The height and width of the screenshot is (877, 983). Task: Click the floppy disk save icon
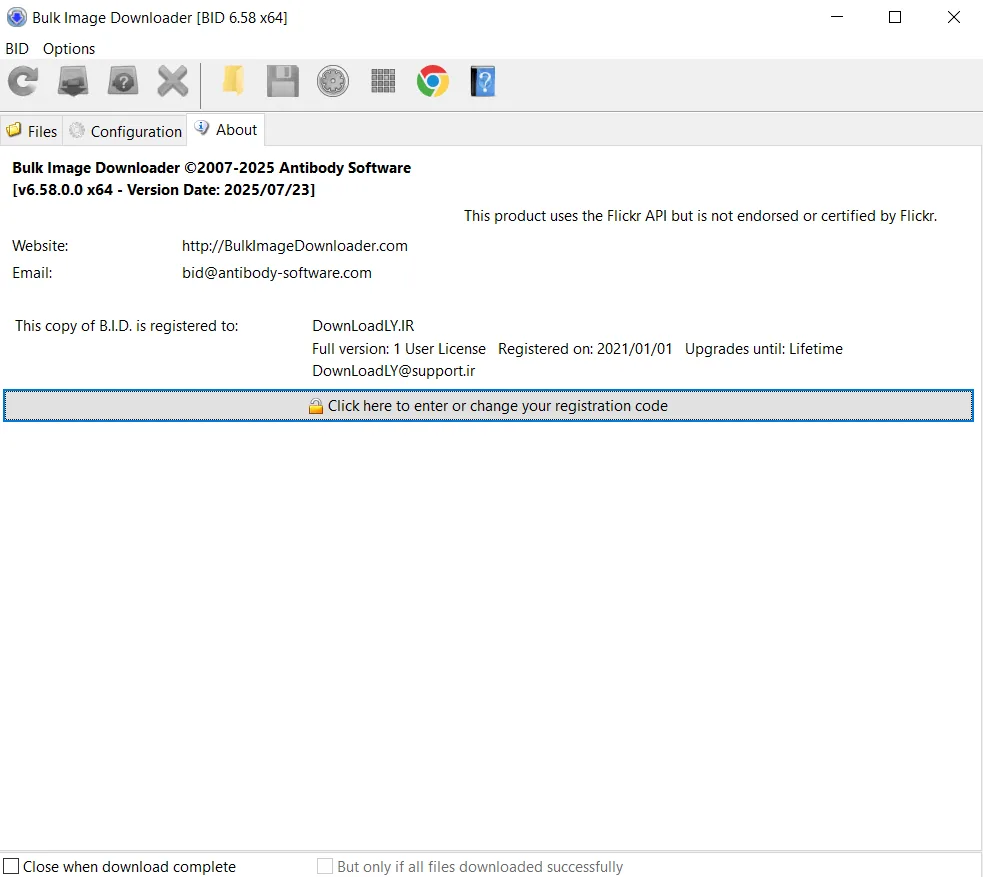click(283, 81)
